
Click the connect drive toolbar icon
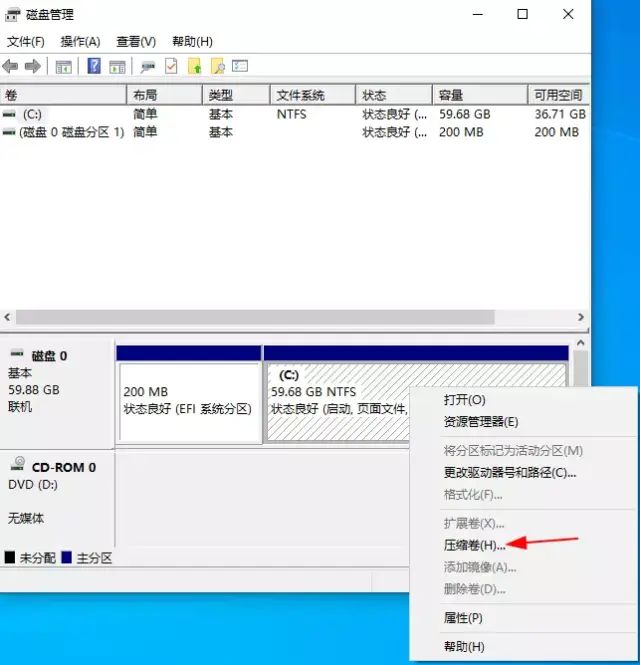point(148,66)
